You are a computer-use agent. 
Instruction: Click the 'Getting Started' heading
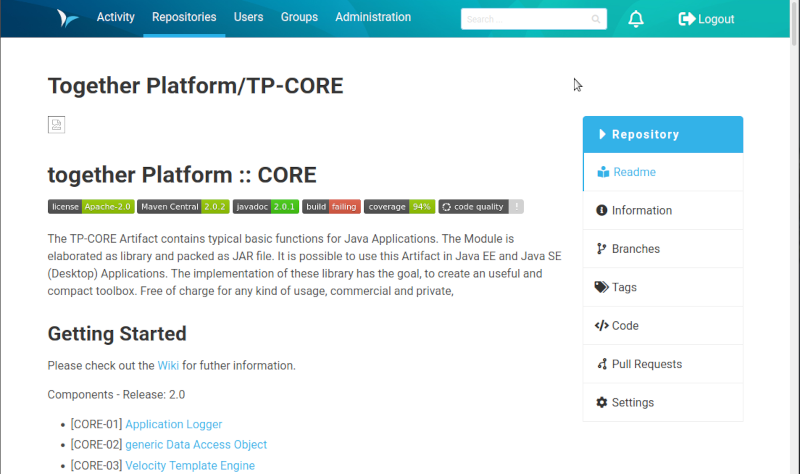117,334
